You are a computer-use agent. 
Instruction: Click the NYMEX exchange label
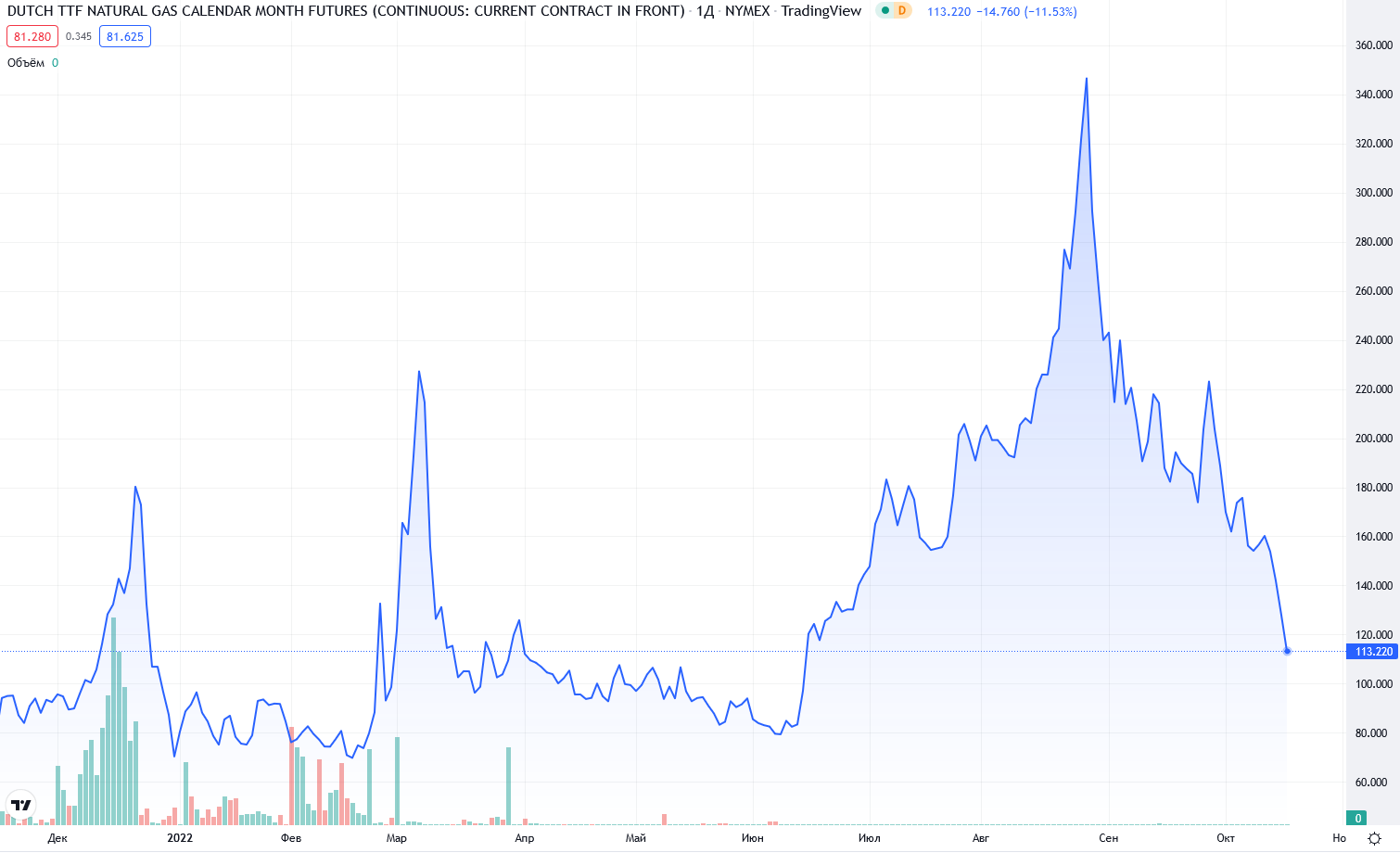pyautogui.click(x=747, y=11)
